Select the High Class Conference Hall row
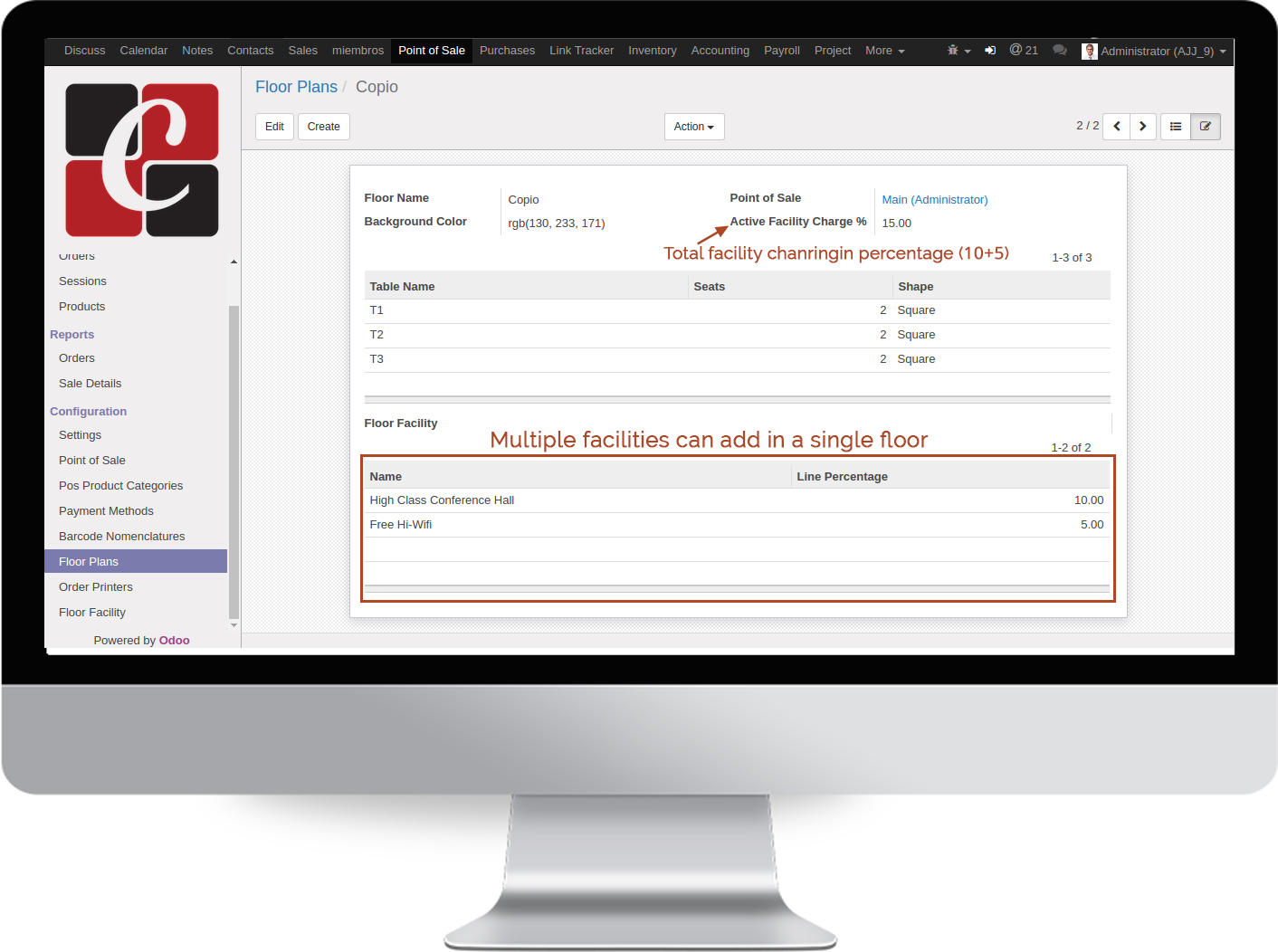Image resolution: width=1278 pixels, height=952 pixels. pos(738,500)
